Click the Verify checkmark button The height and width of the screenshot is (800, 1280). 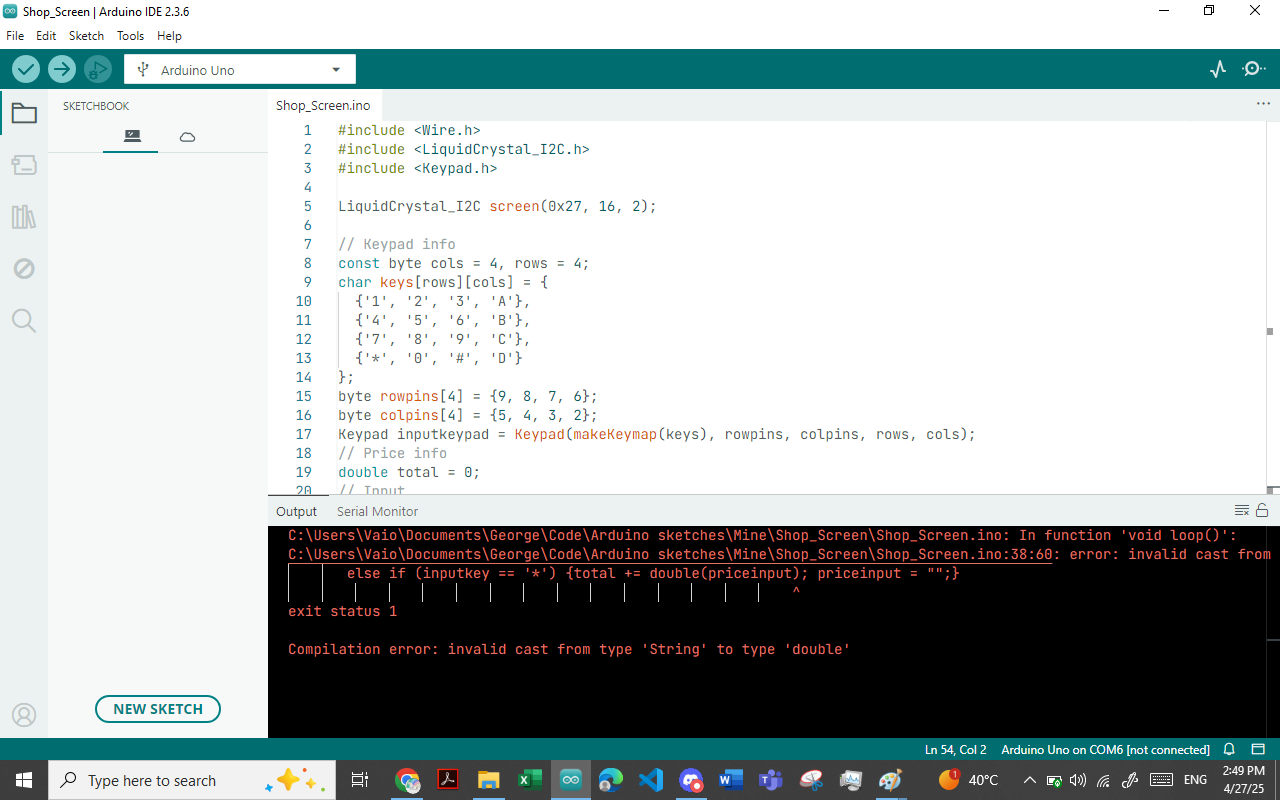tap(26, 69)
